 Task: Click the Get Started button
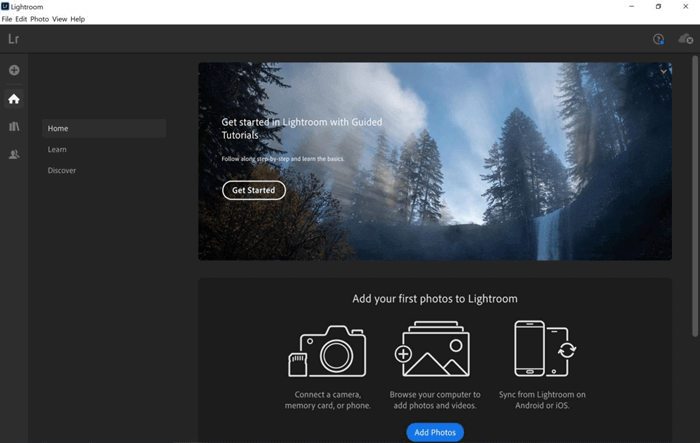coord(254,190)
